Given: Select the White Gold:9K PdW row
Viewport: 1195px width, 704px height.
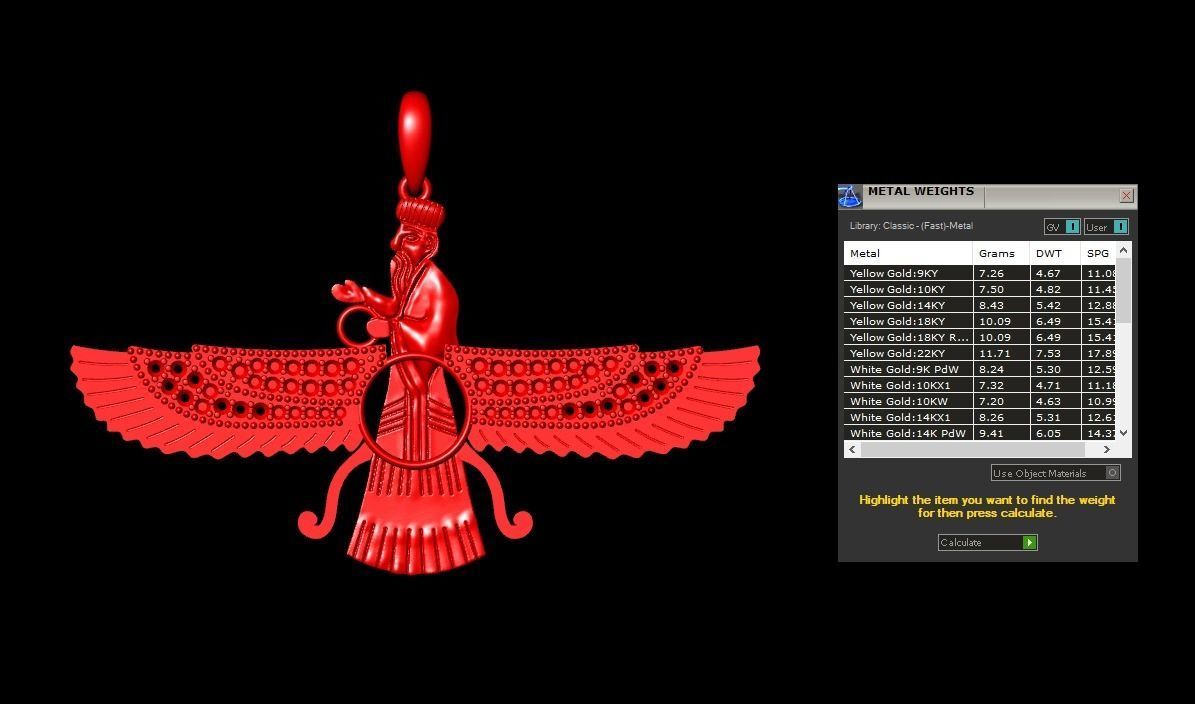Looking at the screenshot, I should point(980,369).
